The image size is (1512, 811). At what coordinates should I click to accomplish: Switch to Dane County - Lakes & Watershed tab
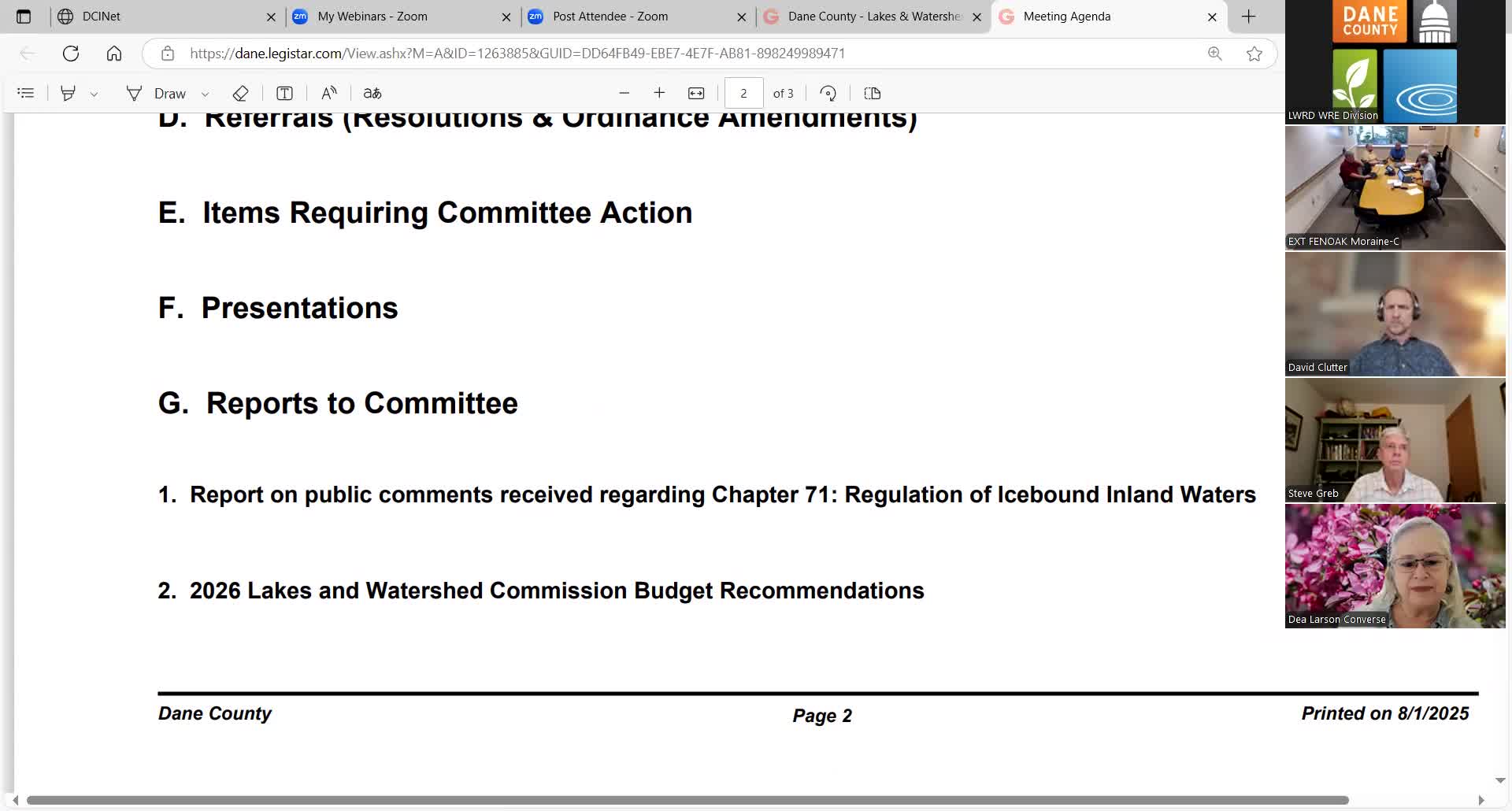(x=873, y=17)
